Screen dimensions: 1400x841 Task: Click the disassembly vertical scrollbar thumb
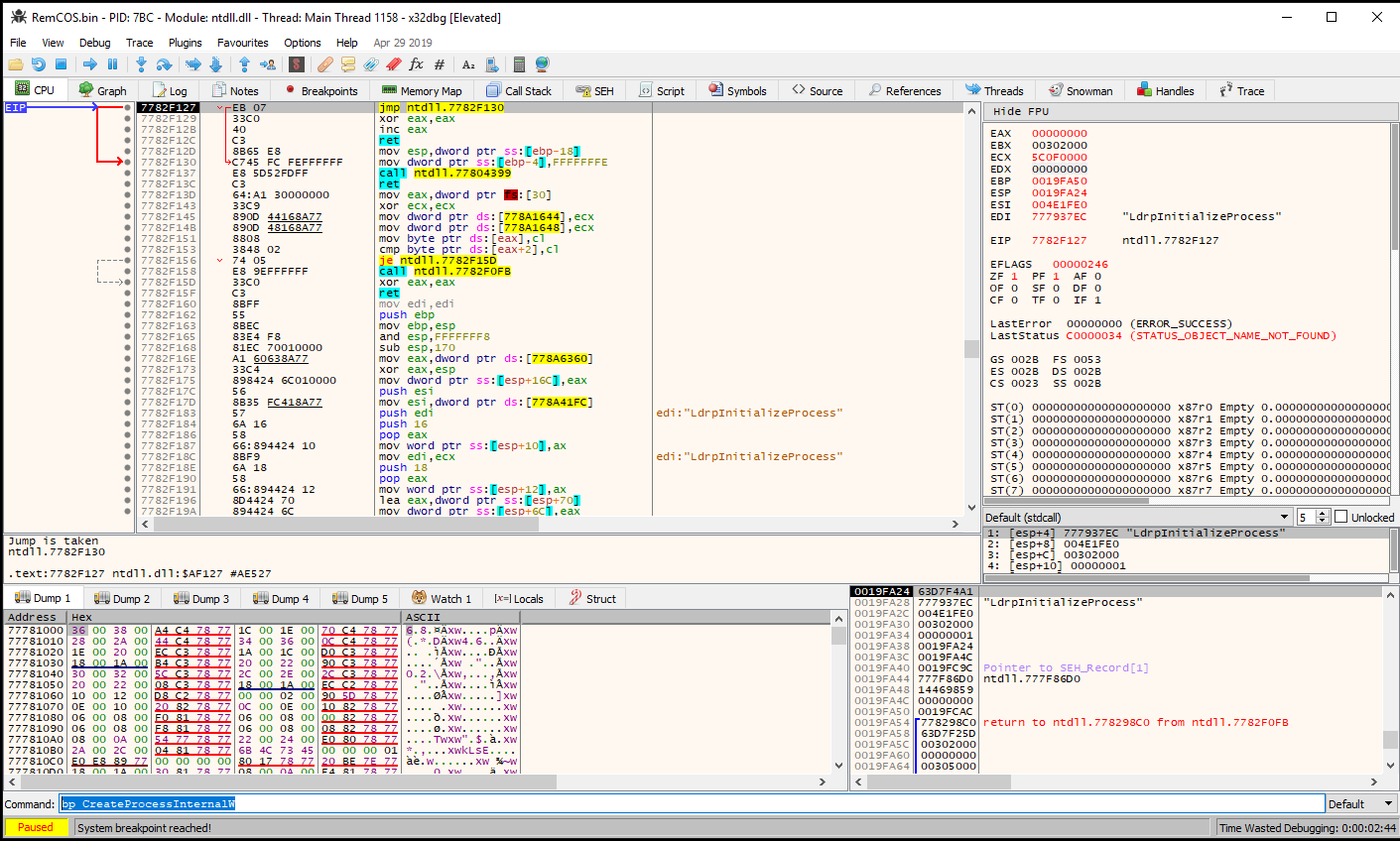coord(971,349)
